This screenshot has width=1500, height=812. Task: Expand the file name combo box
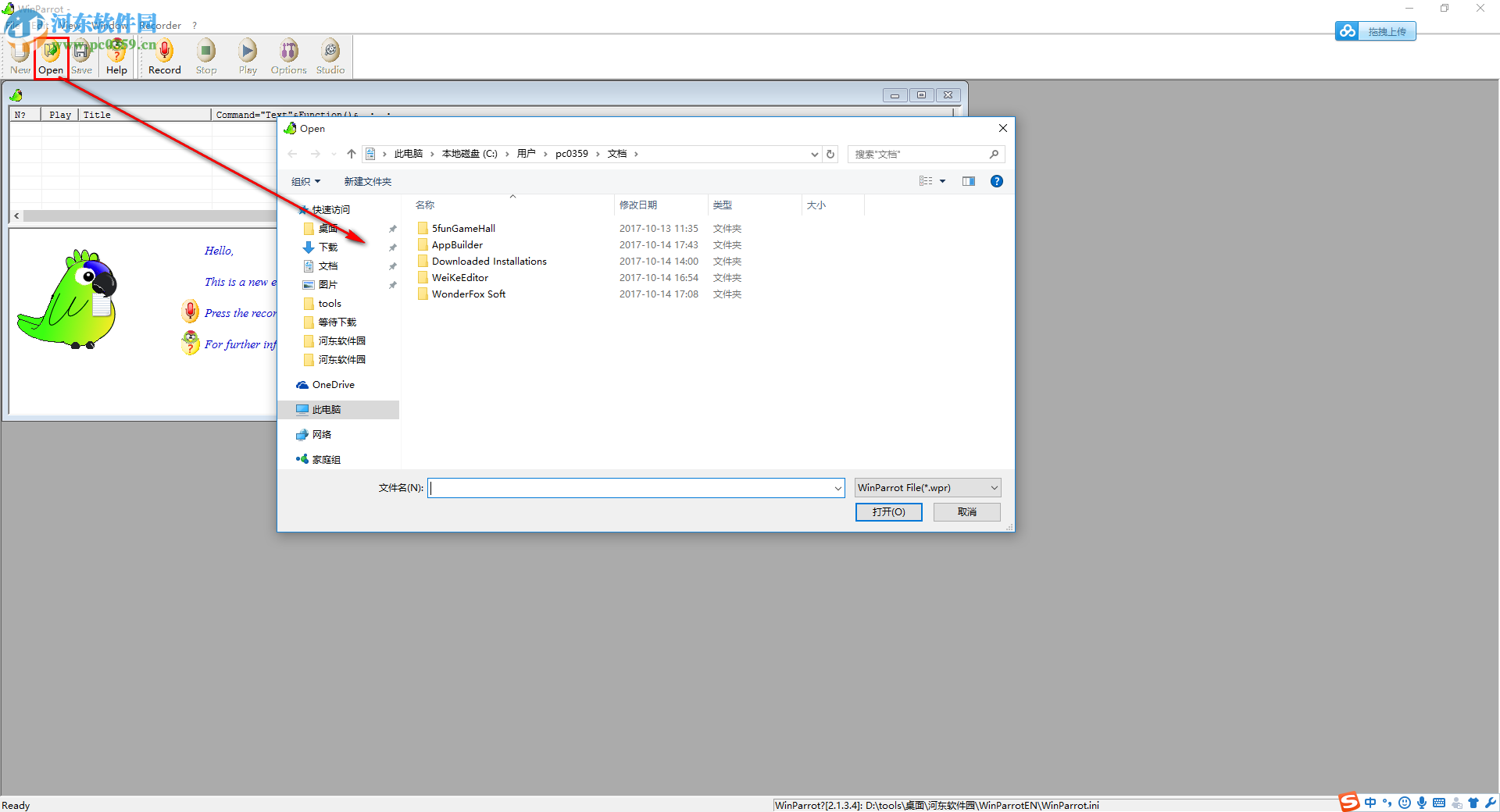coord(837,487)
